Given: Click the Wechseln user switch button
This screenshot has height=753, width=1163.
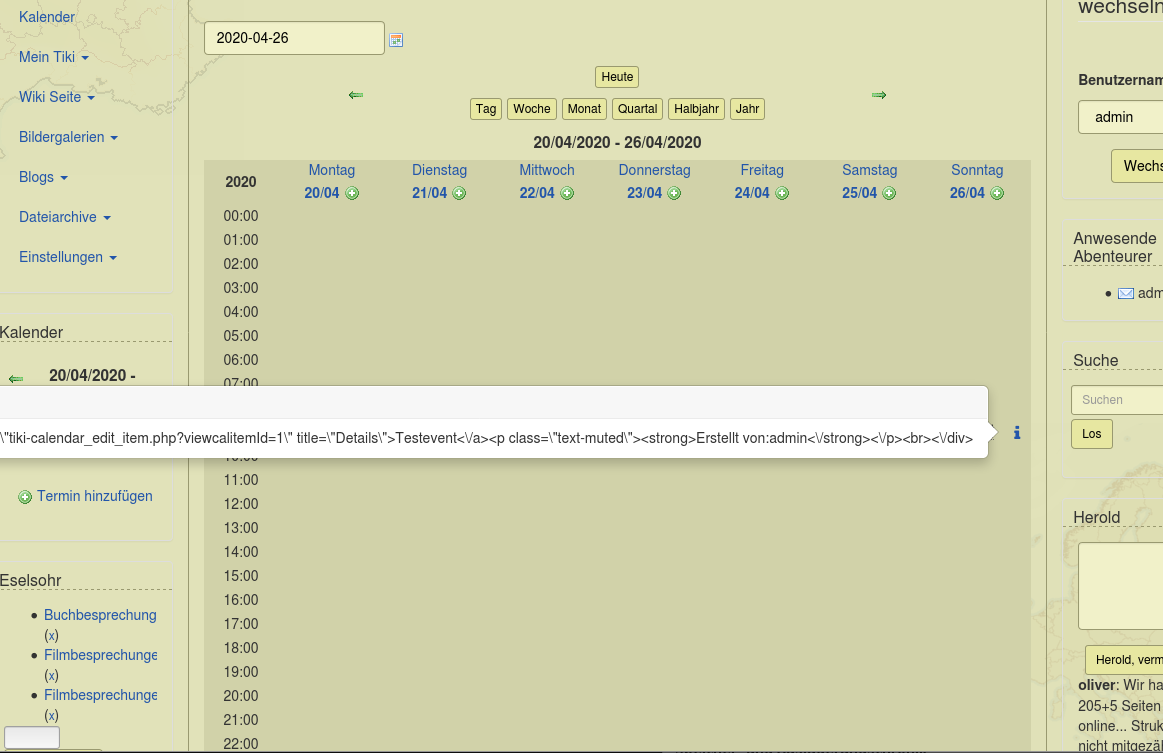Looking at the screenshot, I should 1138,166.
